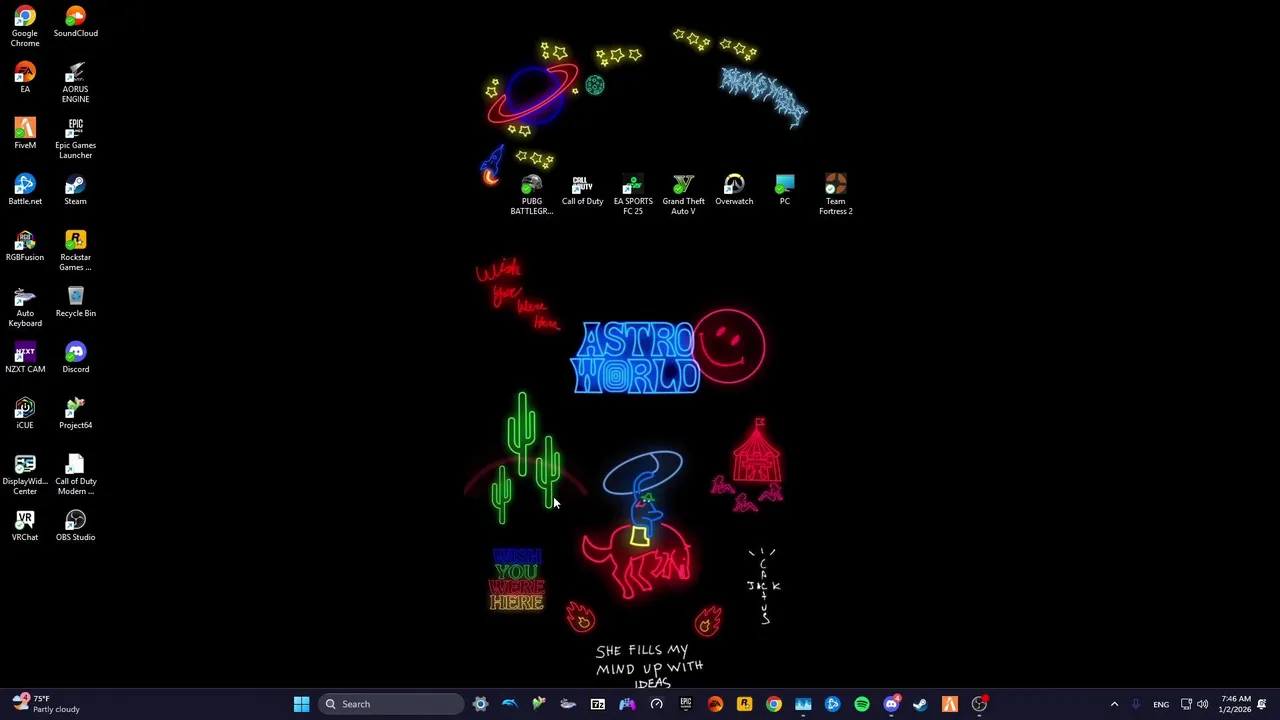Click the taskbar Search box
The image size is (1280, 720).
pyautogui.click(x=391, y=704)
